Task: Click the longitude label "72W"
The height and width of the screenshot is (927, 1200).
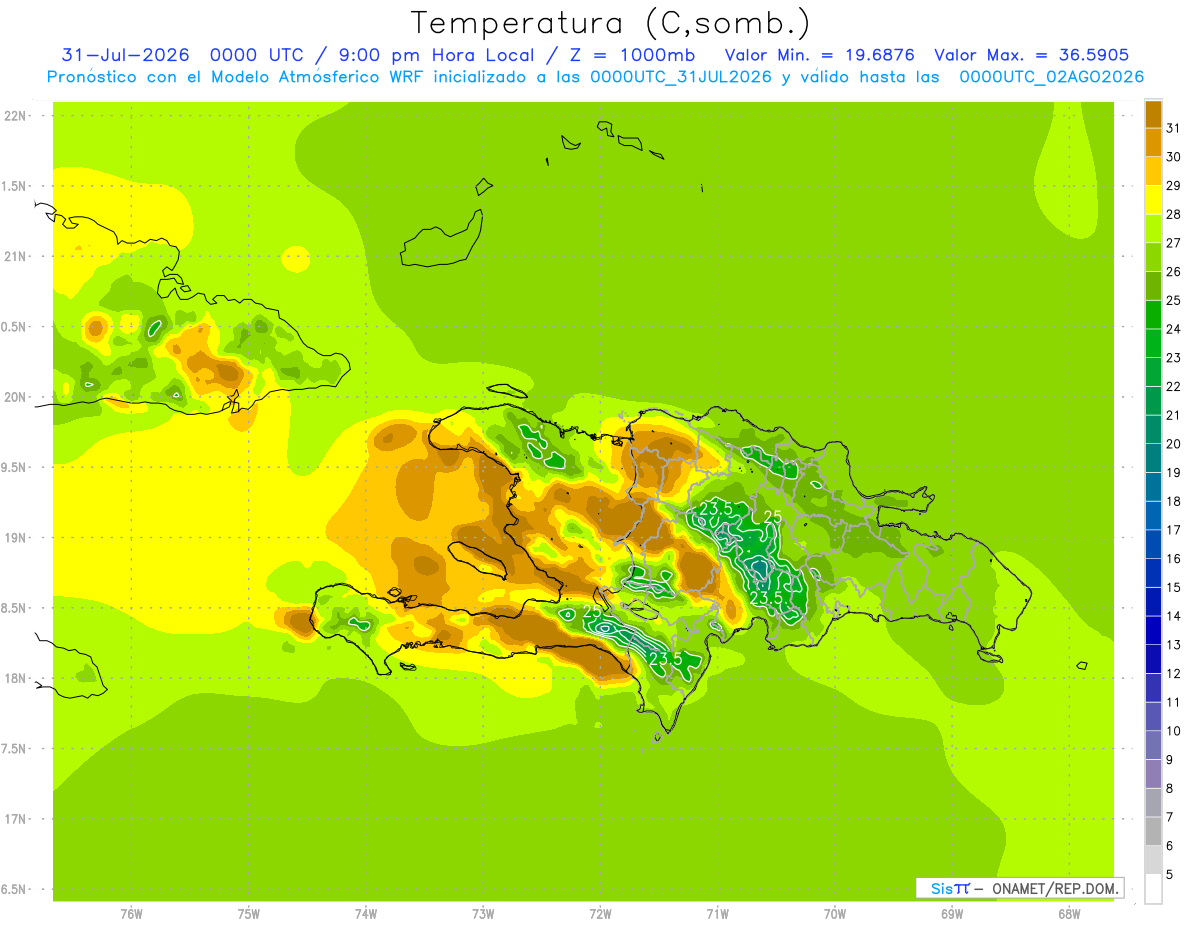Action: (600, 914)
